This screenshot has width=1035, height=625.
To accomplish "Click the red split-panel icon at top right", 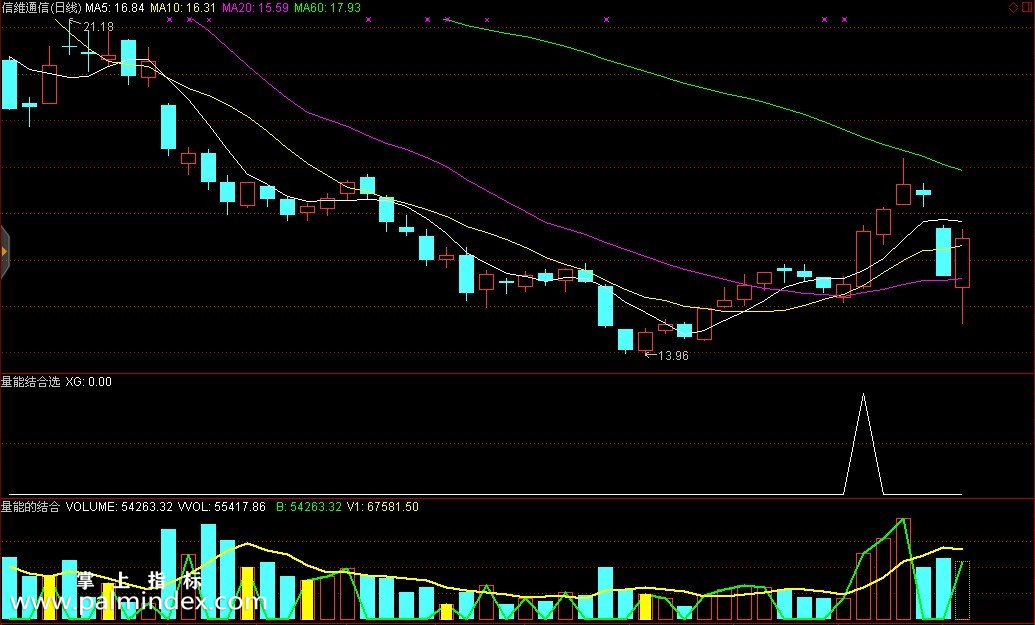I will tap(1026, 7).
